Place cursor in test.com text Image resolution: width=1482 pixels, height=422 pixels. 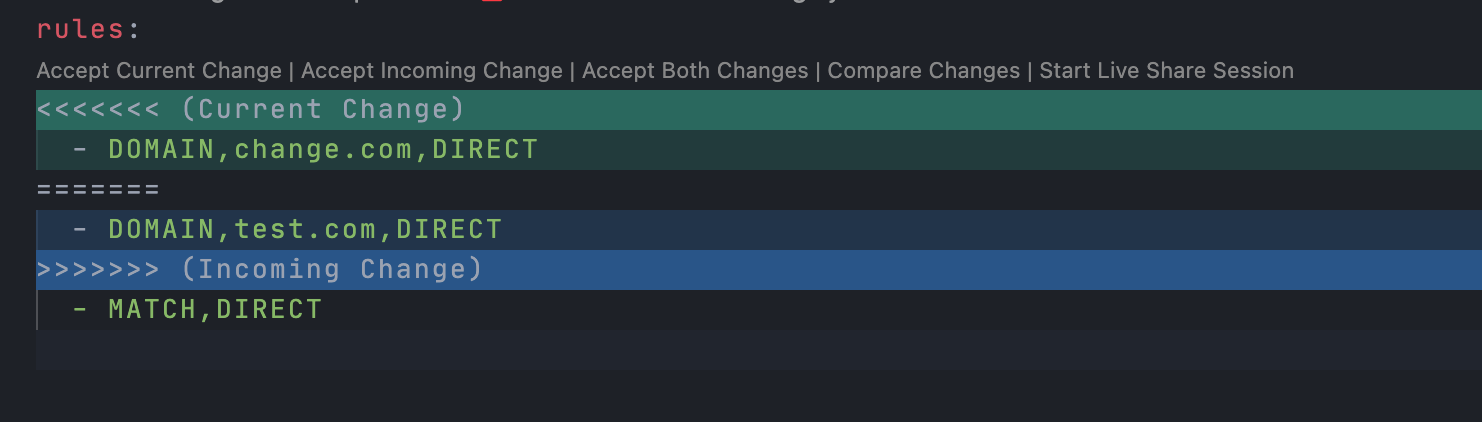pos(305,230)
